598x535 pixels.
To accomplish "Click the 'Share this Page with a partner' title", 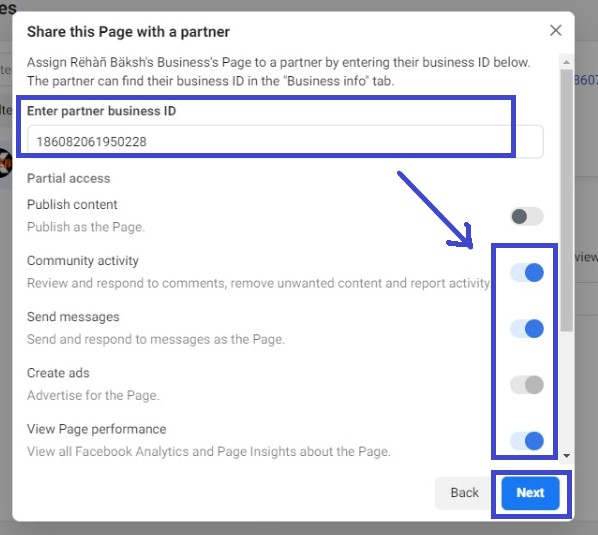I will pyautogui.click(x=128, y=32).
